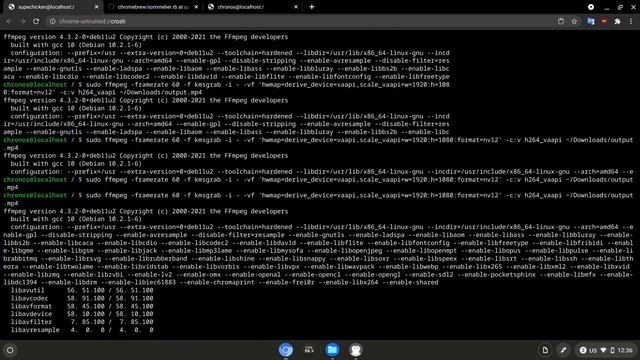Click the record indicator in title bar
The width and height of the screenshot is (640, 360).
(x=591, y=7)
